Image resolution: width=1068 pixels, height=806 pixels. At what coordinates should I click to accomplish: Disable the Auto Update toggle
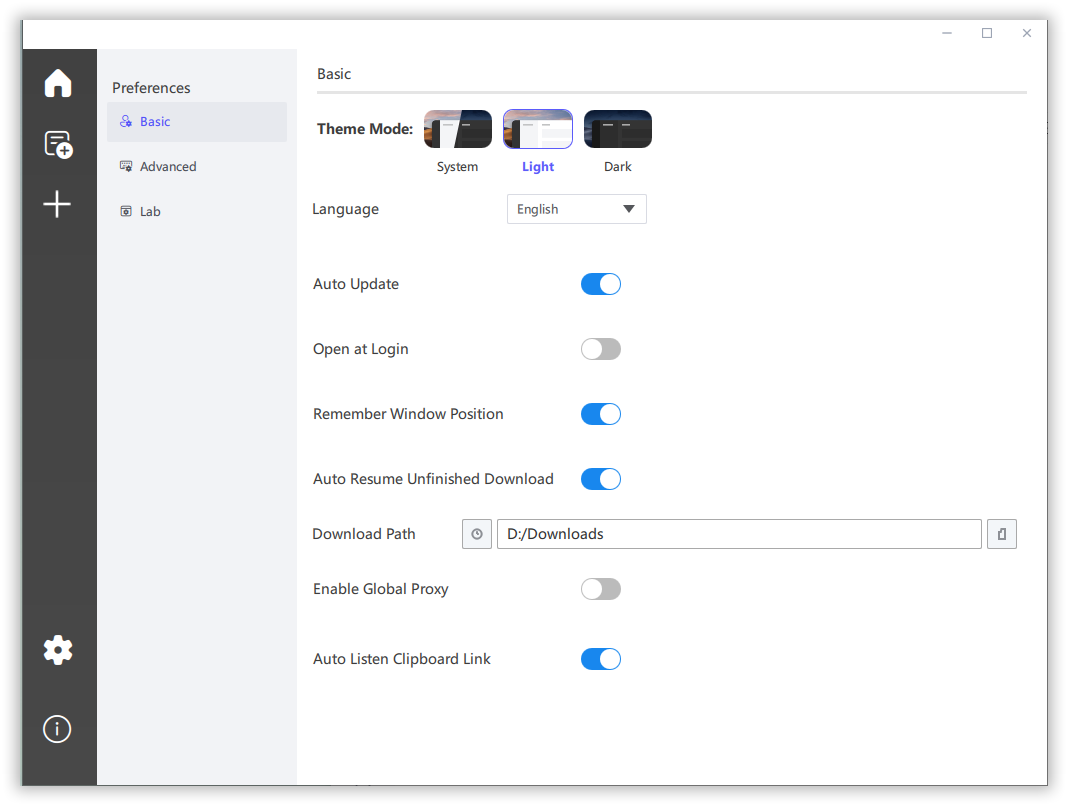point(601,284)
